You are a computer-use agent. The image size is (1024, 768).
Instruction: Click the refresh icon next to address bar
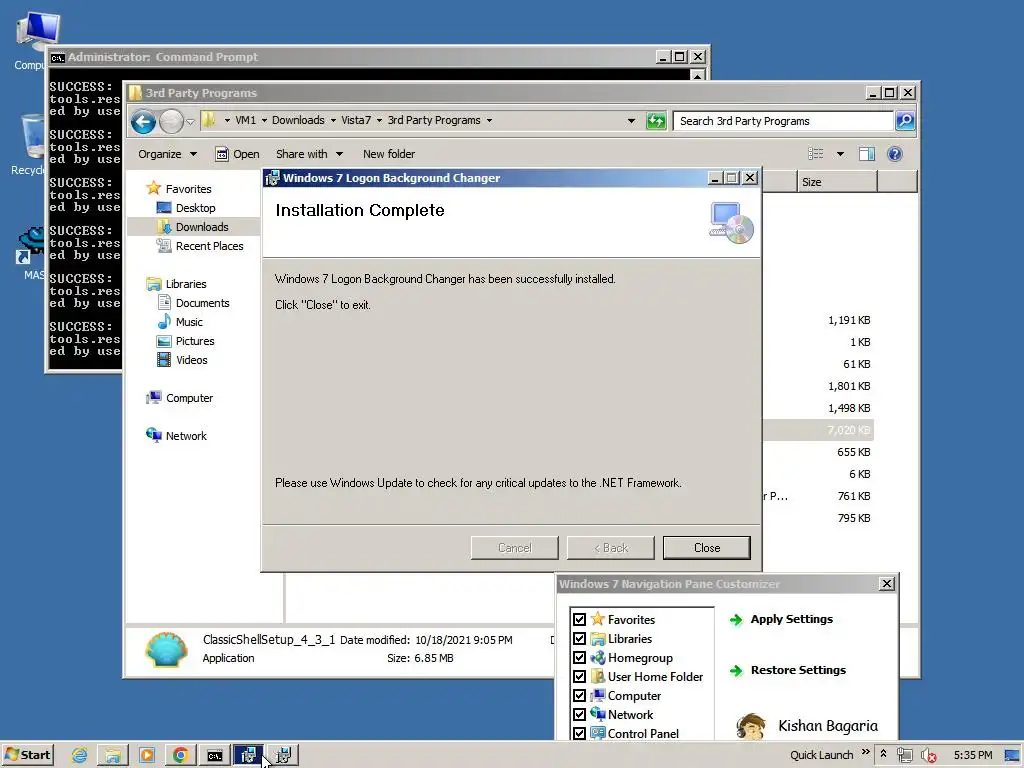(656, 121)
